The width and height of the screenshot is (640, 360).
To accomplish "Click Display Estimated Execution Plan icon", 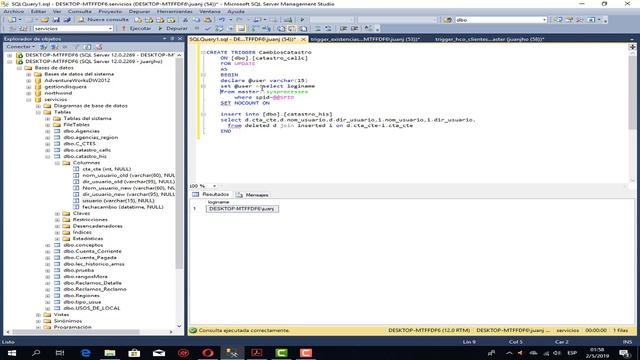I will coord(219,29).
